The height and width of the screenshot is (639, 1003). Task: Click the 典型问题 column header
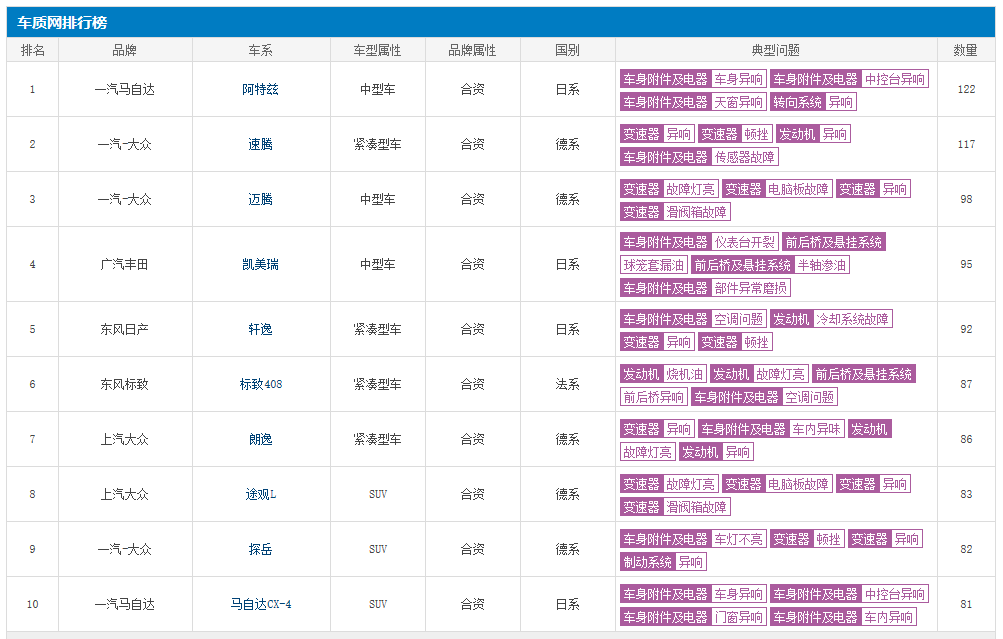tap(776, 50)
